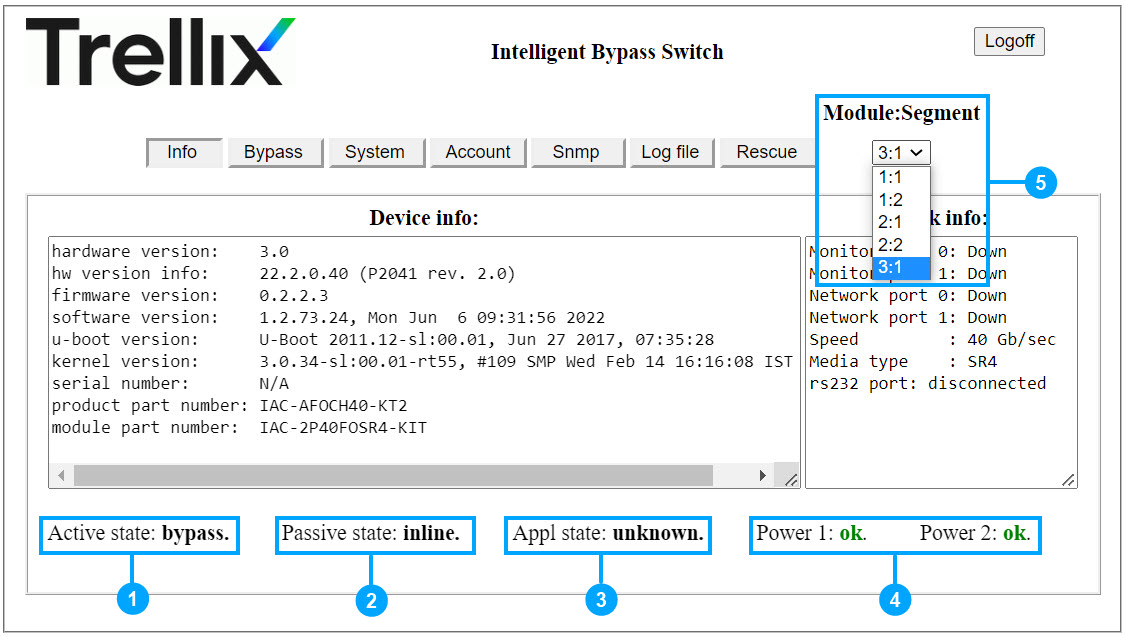Select segment 1:1 from the dropdown list
This screenshot has height=637, width=1126.
pos(901,177)
